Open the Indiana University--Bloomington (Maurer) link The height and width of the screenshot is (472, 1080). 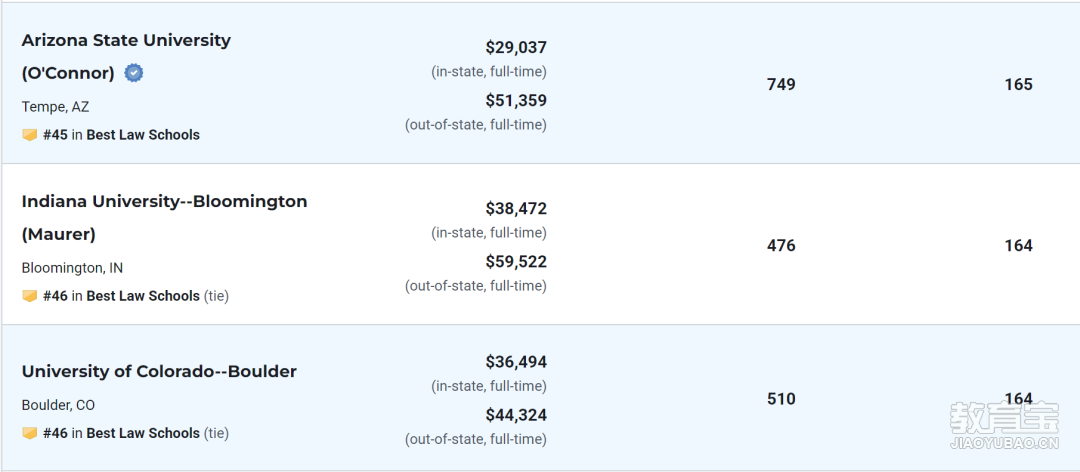tap(165, 218)
